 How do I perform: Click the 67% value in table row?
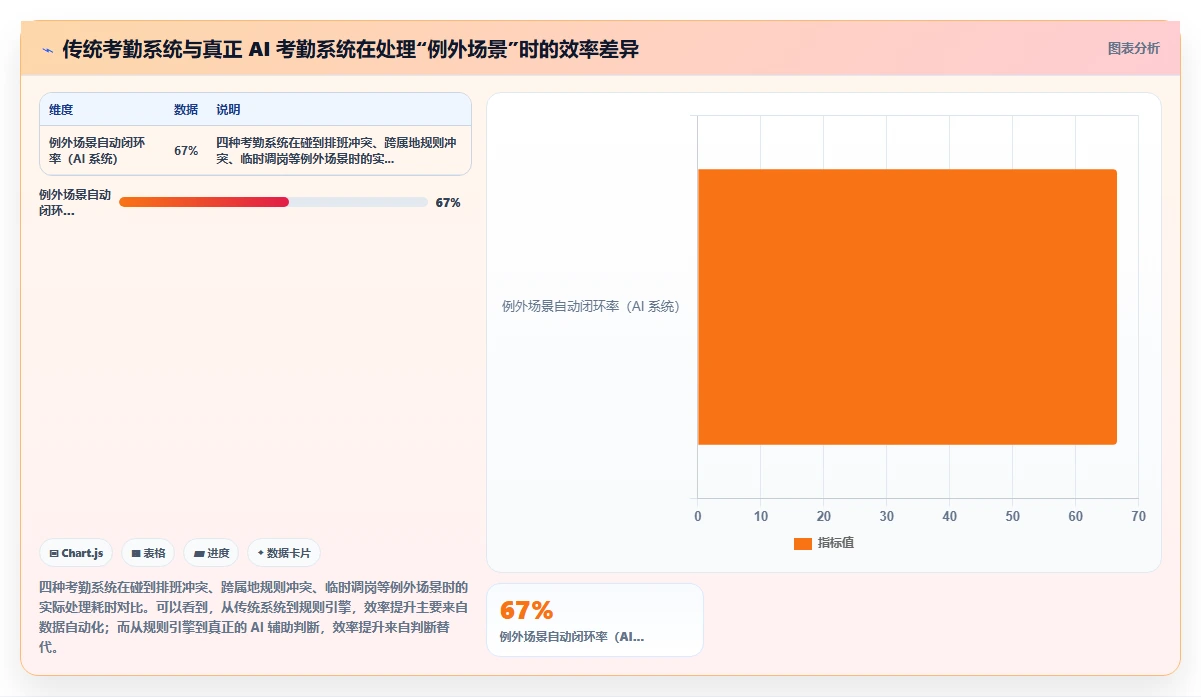[186, 151]
